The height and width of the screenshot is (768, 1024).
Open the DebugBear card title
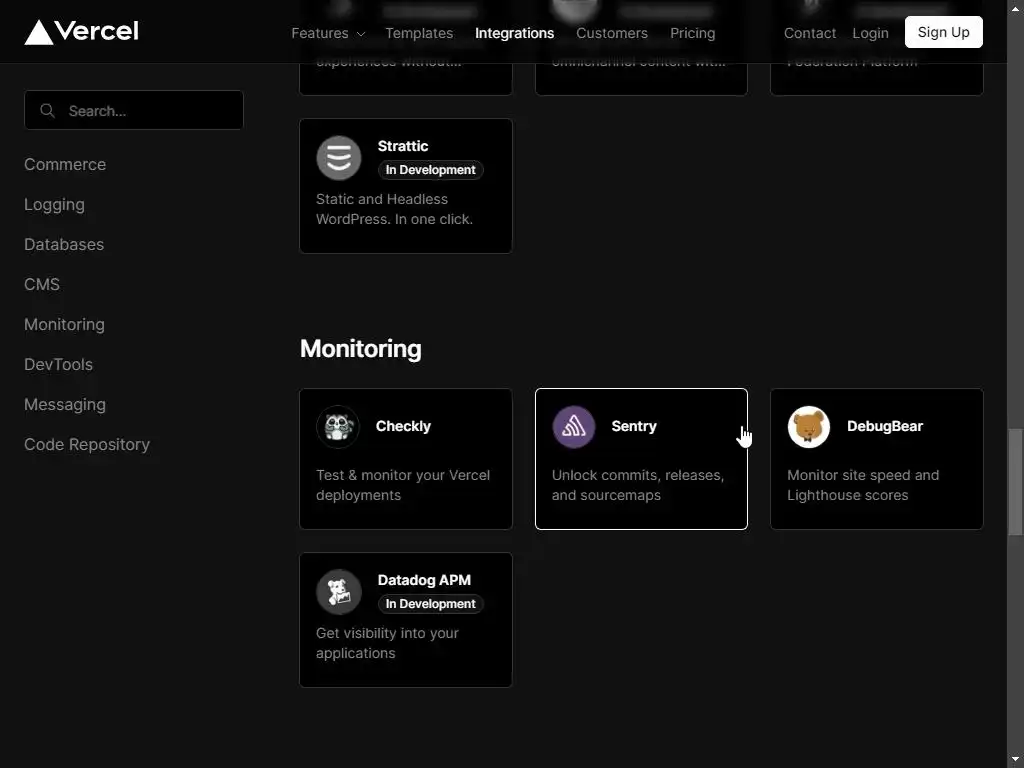tap(885, 426)
